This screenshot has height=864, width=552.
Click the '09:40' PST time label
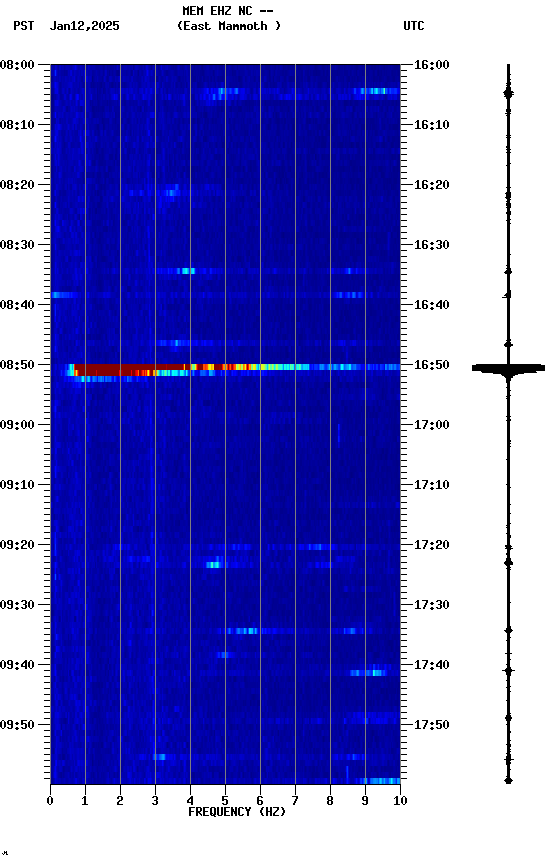pos(17,665)
